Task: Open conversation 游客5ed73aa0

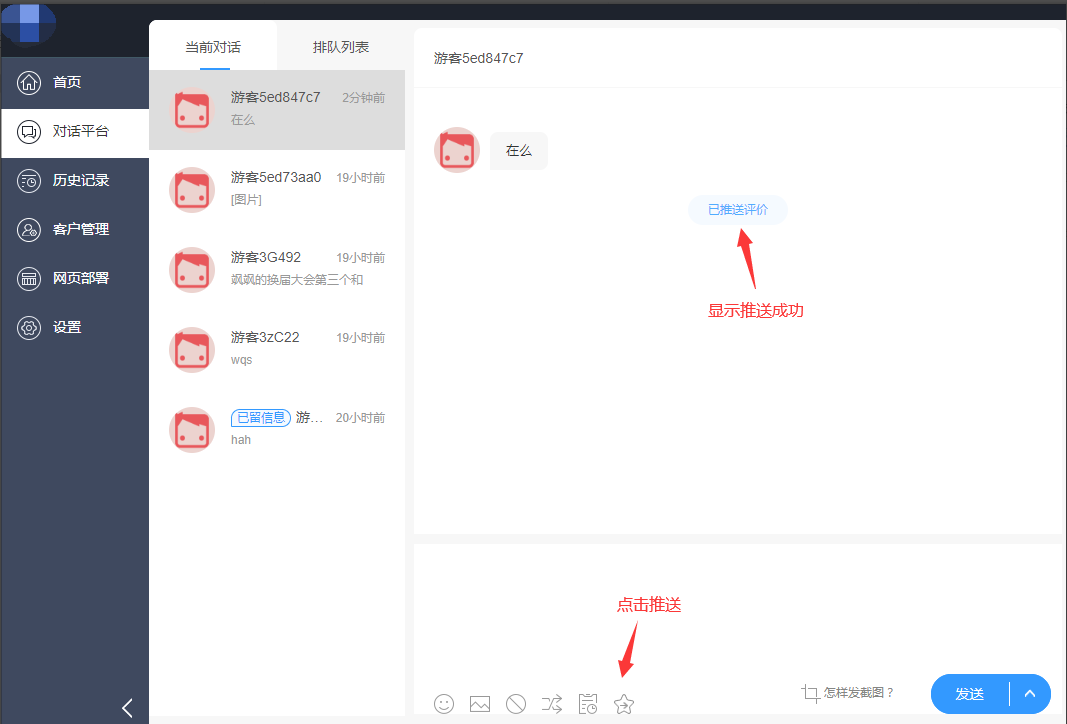Action: 277,190
